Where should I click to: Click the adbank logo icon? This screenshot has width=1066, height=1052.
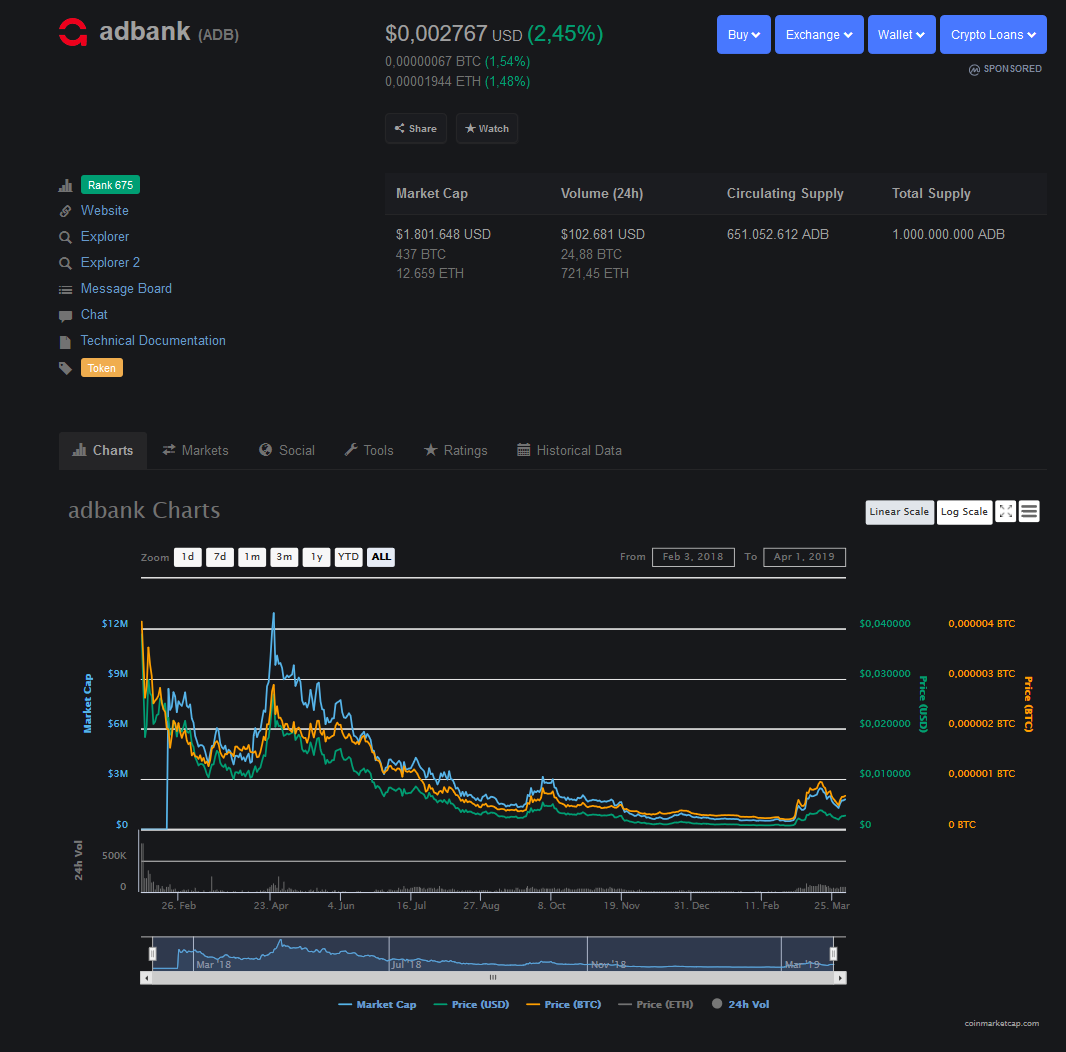(x=73, y=32)
